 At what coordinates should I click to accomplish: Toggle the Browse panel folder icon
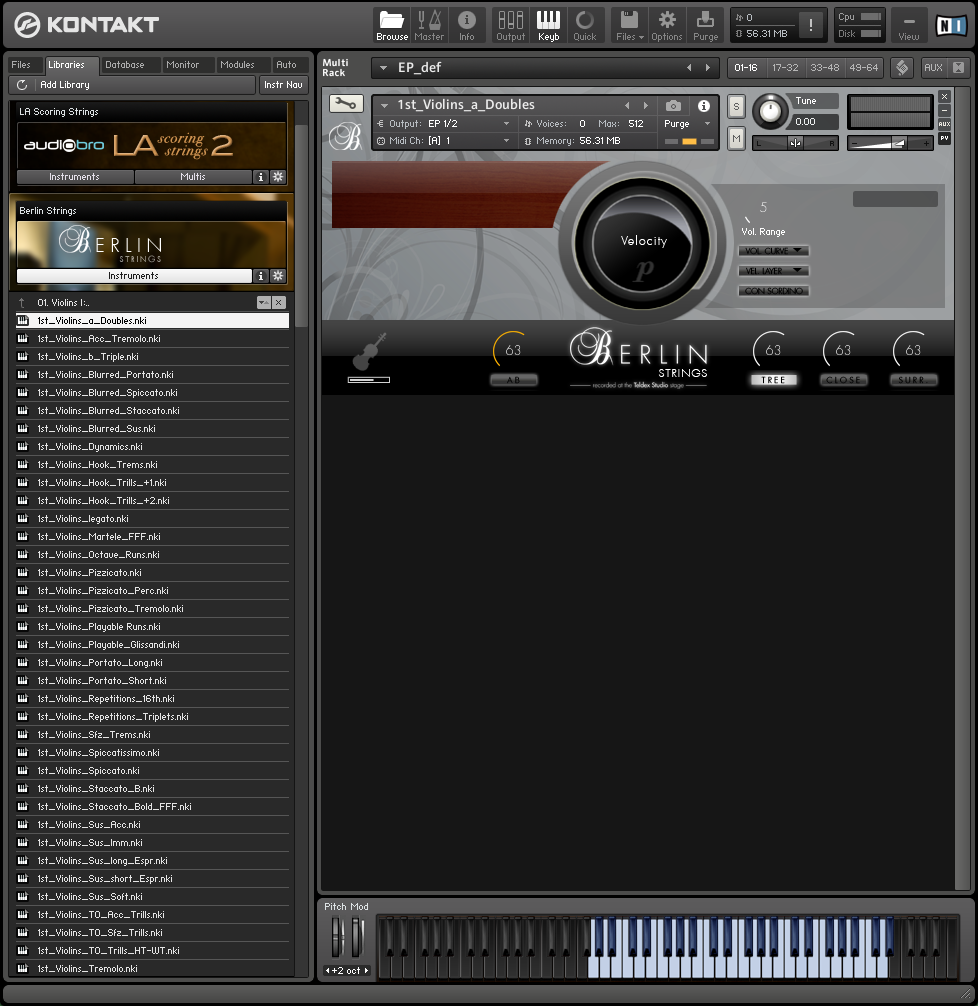[391, 26]
